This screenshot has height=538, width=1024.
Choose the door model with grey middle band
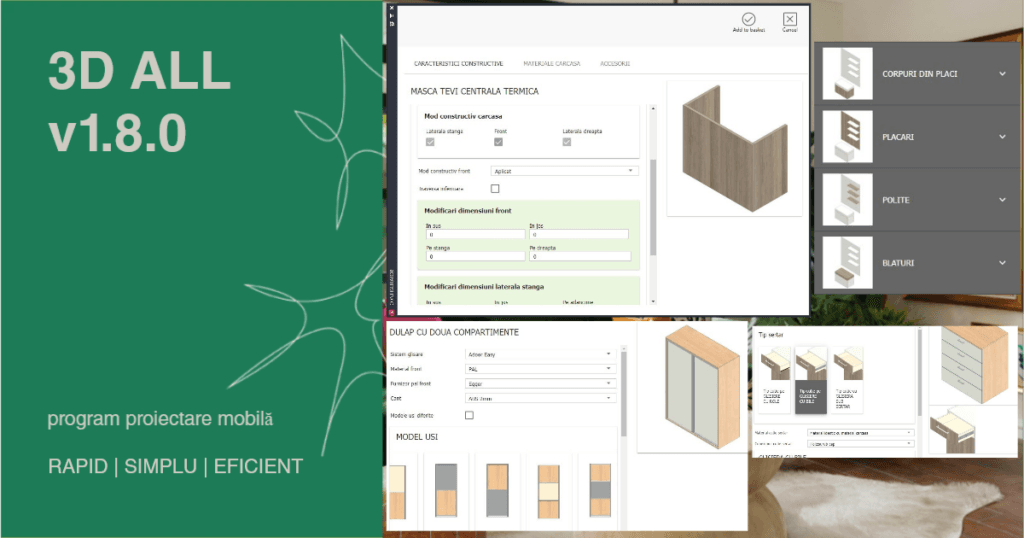pos(600,490)
